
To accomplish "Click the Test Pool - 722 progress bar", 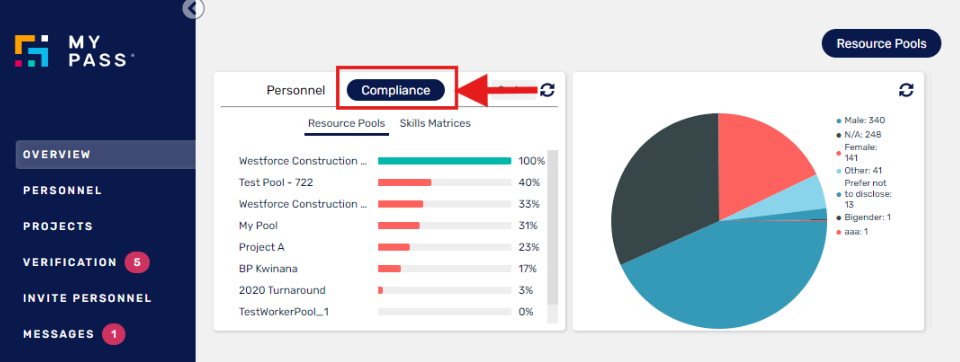I will click(x=444, y=183).
